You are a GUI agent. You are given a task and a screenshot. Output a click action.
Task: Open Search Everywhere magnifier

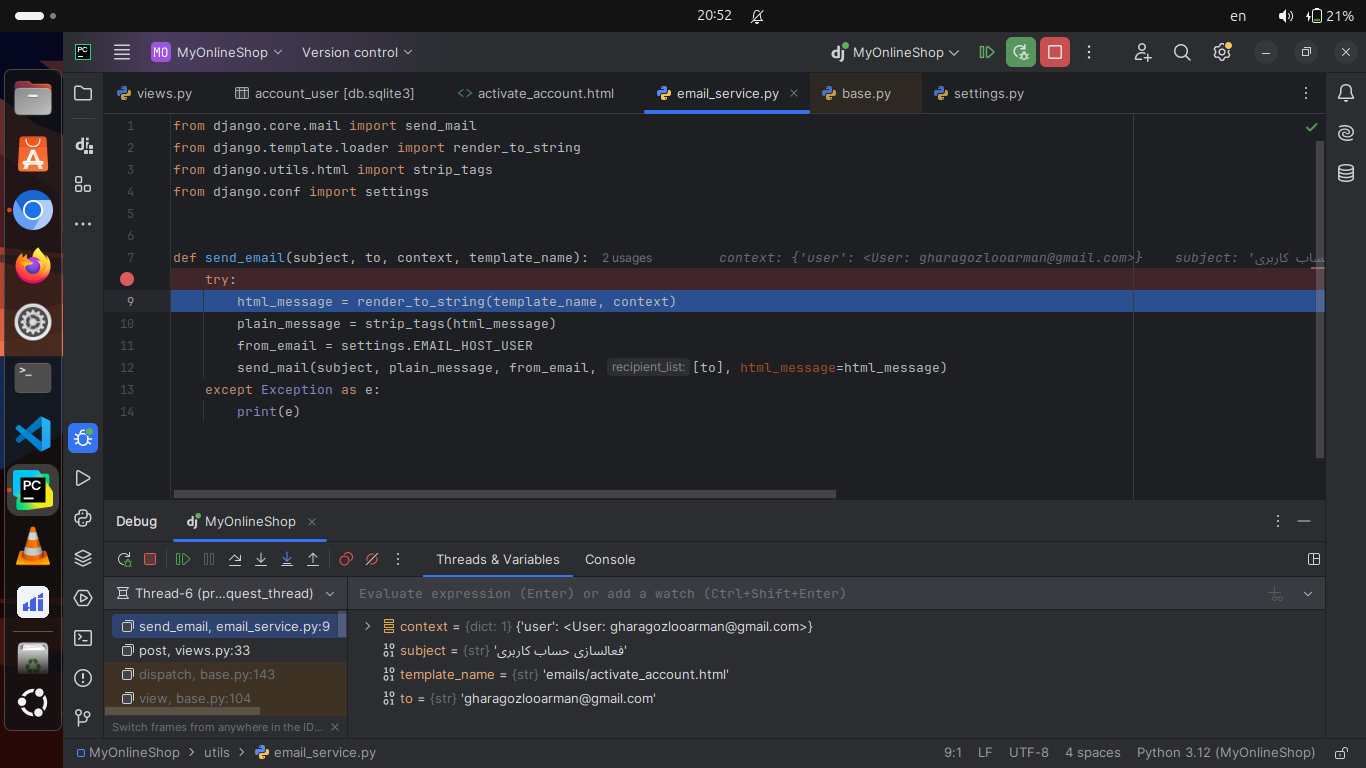[x=1182, y=52]
